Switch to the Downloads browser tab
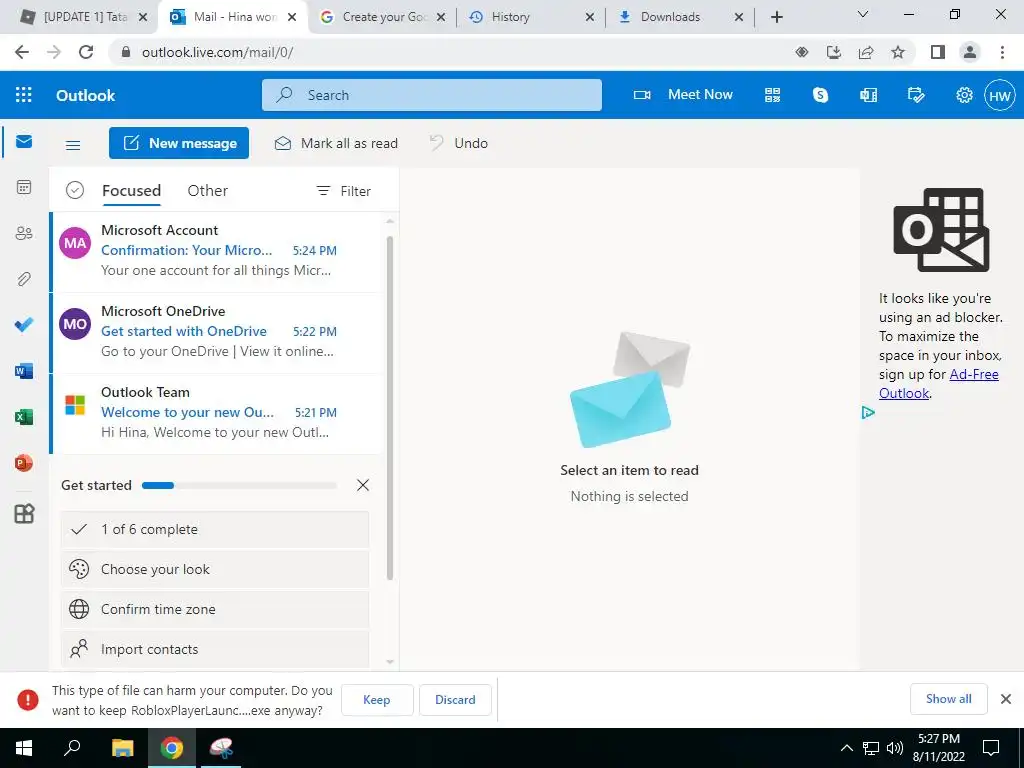 [x=680, y=17]
